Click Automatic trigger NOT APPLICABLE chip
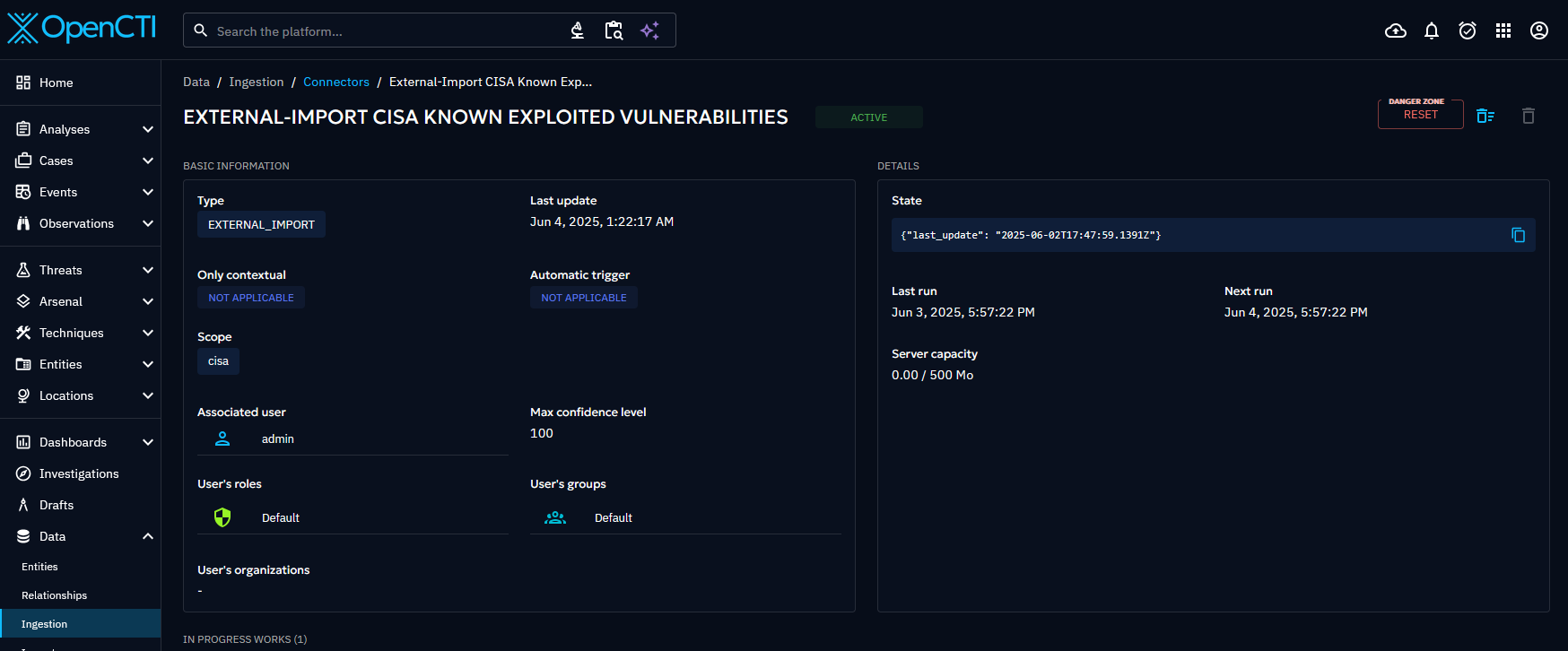The height and width of the screenshot is (651, 1568). [584, 298]
